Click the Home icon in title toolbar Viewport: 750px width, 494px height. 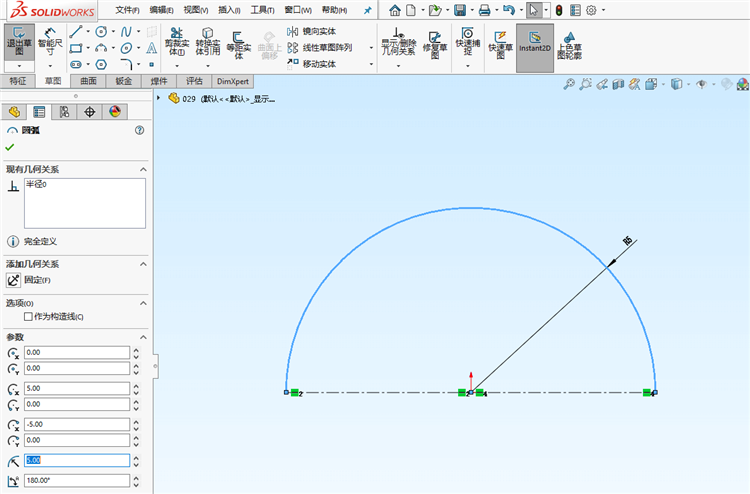395,10
